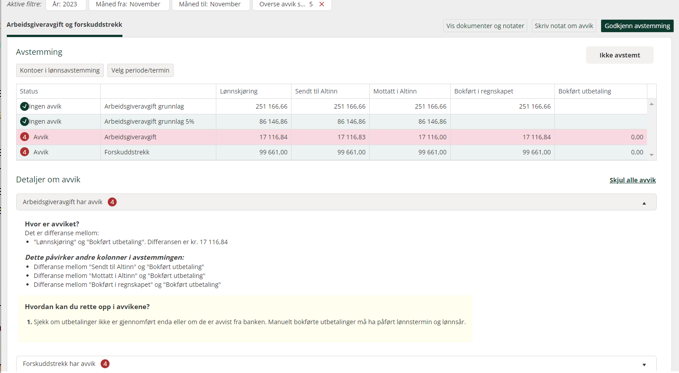Click Bokført i regnskapet value 251 166,66
The width and height of the screenshot is (679, 373).
(535, 106)
